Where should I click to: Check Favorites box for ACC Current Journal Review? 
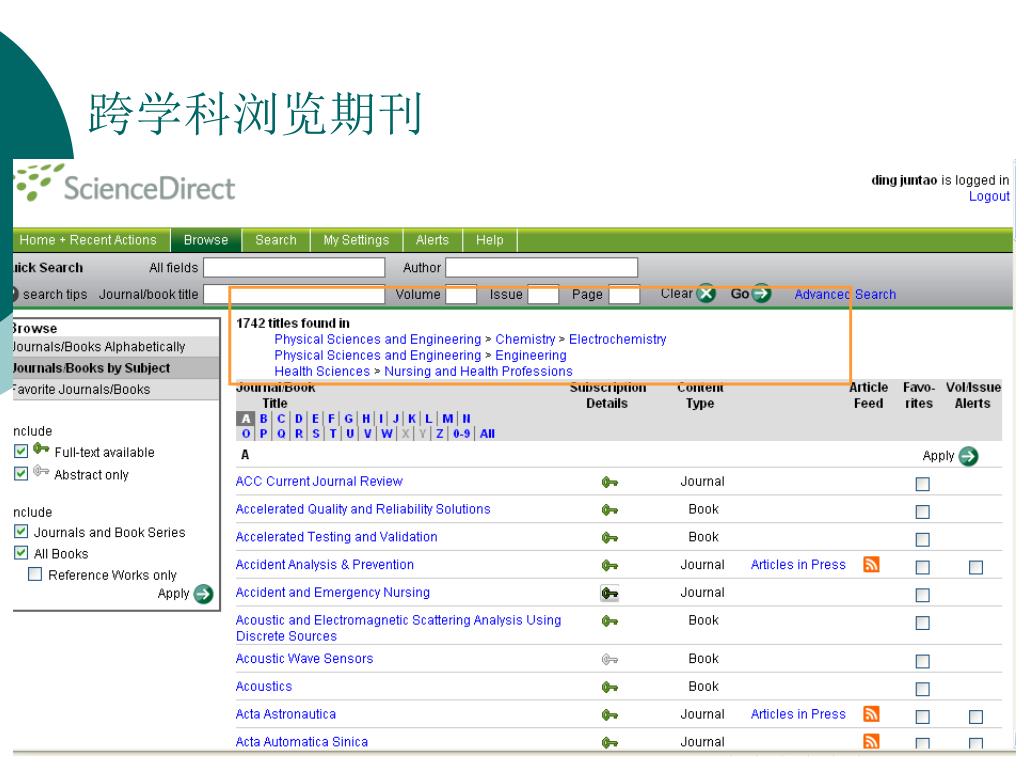tap(922, 484)
